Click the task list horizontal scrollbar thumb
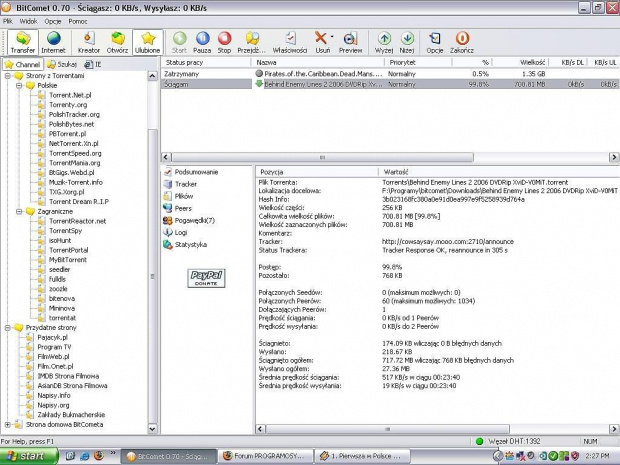Viewport: 620px width, 465px height. [x=322, y=157]
